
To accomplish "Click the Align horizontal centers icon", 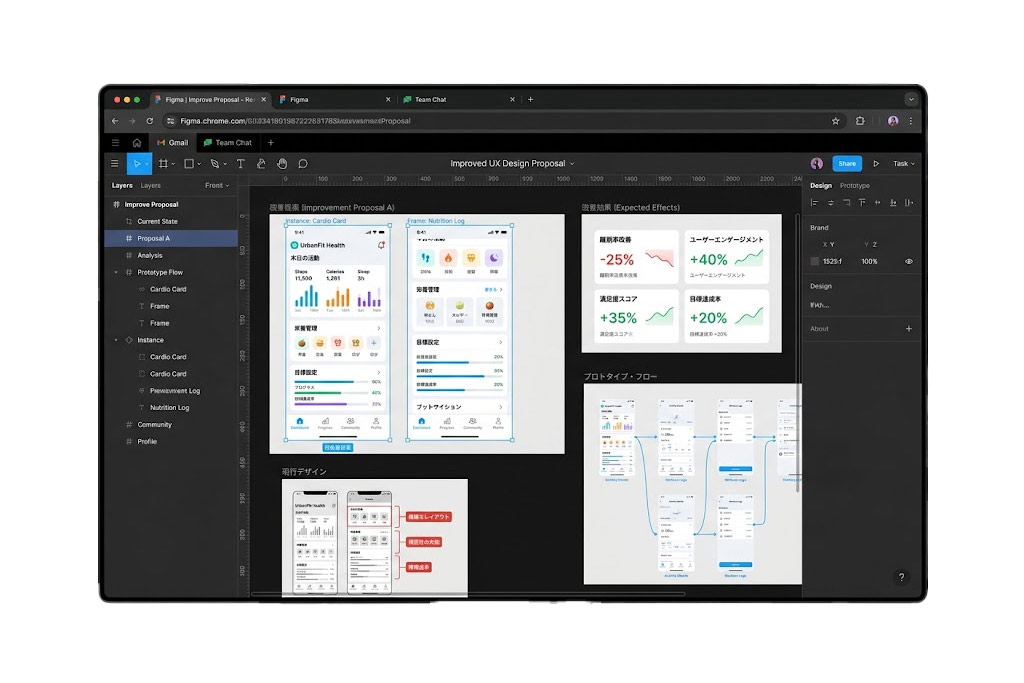I will coord(830,203).
